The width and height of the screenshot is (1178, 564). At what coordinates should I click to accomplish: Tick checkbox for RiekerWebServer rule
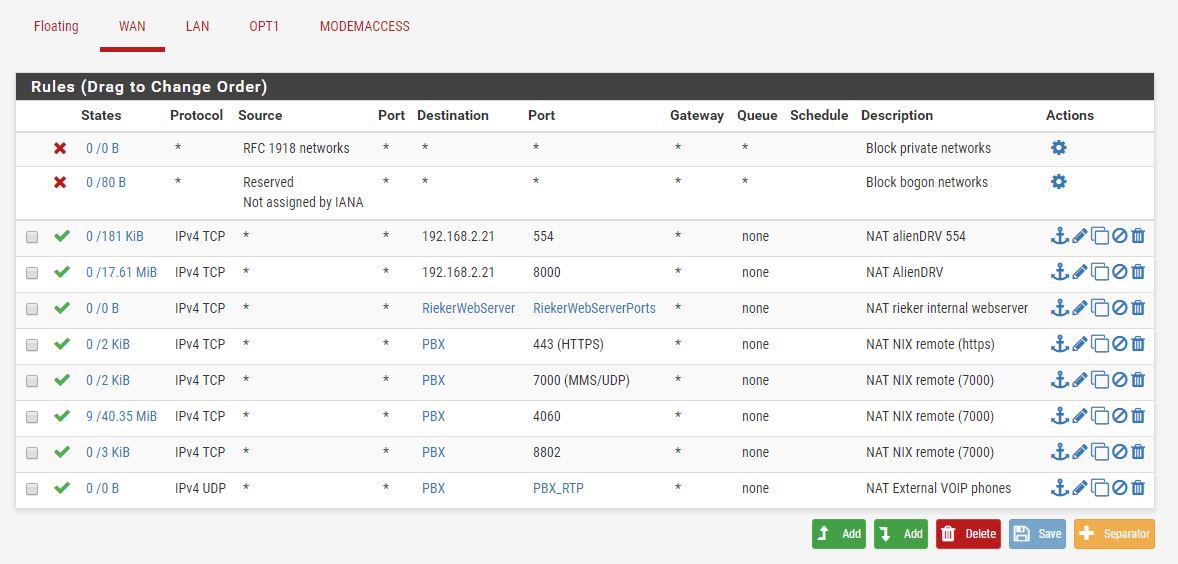pyautogui.click(x=32, y=309)
